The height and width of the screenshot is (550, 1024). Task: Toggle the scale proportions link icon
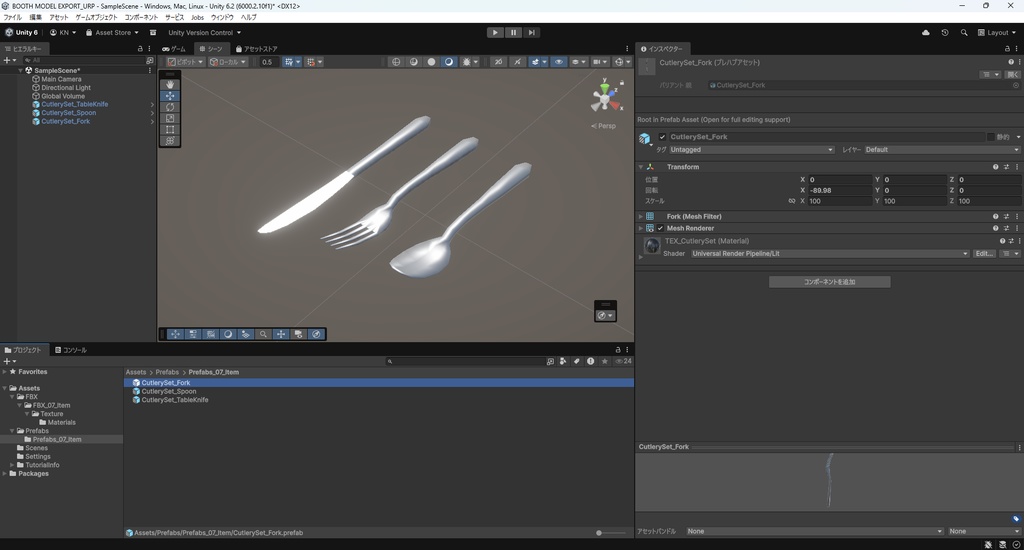click(792, 201)
